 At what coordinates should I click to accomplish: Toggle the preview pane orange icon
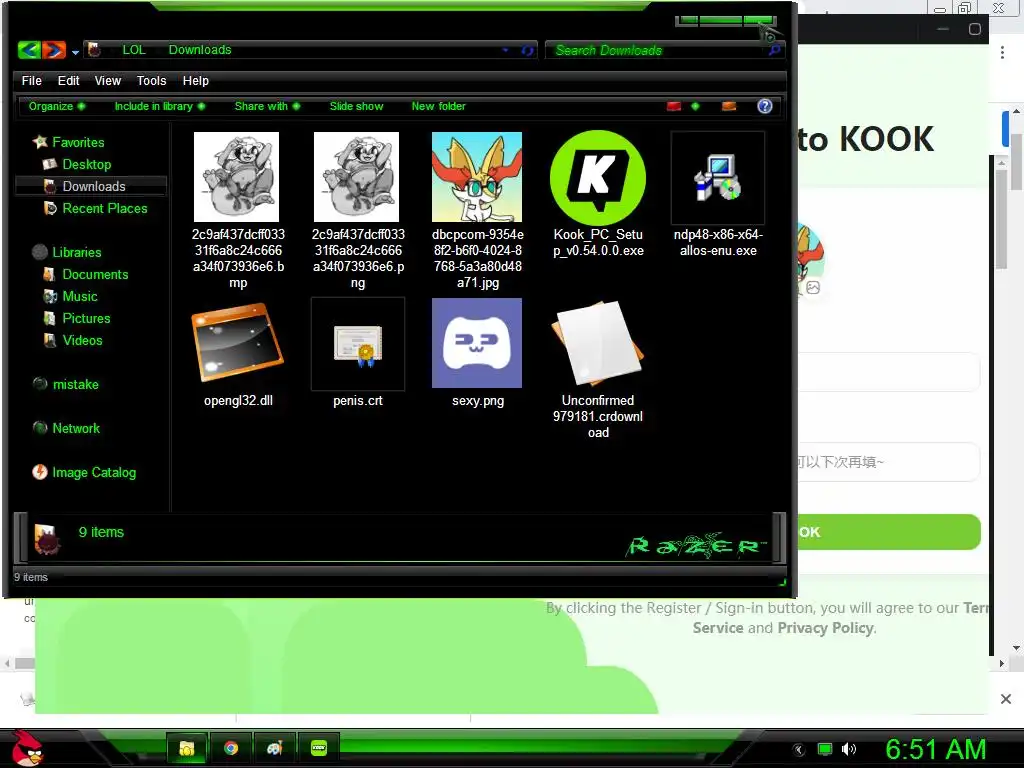[x=729, y=106]
